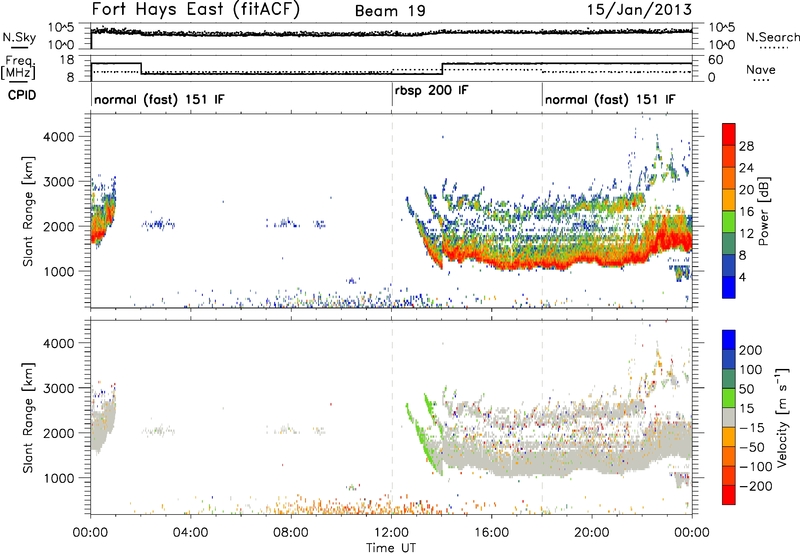The width and height of the screenshot is (800, 554).
Task: Click the '-200' Velocity colorbar tick value
Action: point(756,486)
